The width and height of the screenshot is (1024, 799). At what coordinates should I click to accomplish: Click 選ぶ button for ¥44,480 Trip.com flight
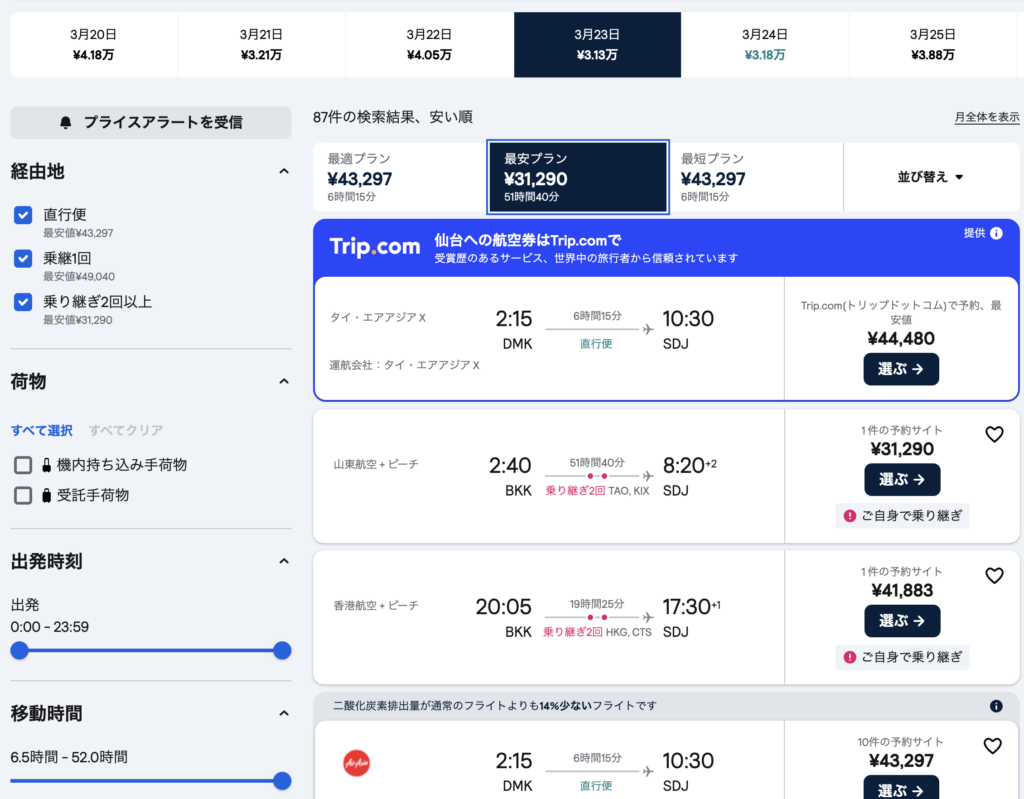coord(901,369)
